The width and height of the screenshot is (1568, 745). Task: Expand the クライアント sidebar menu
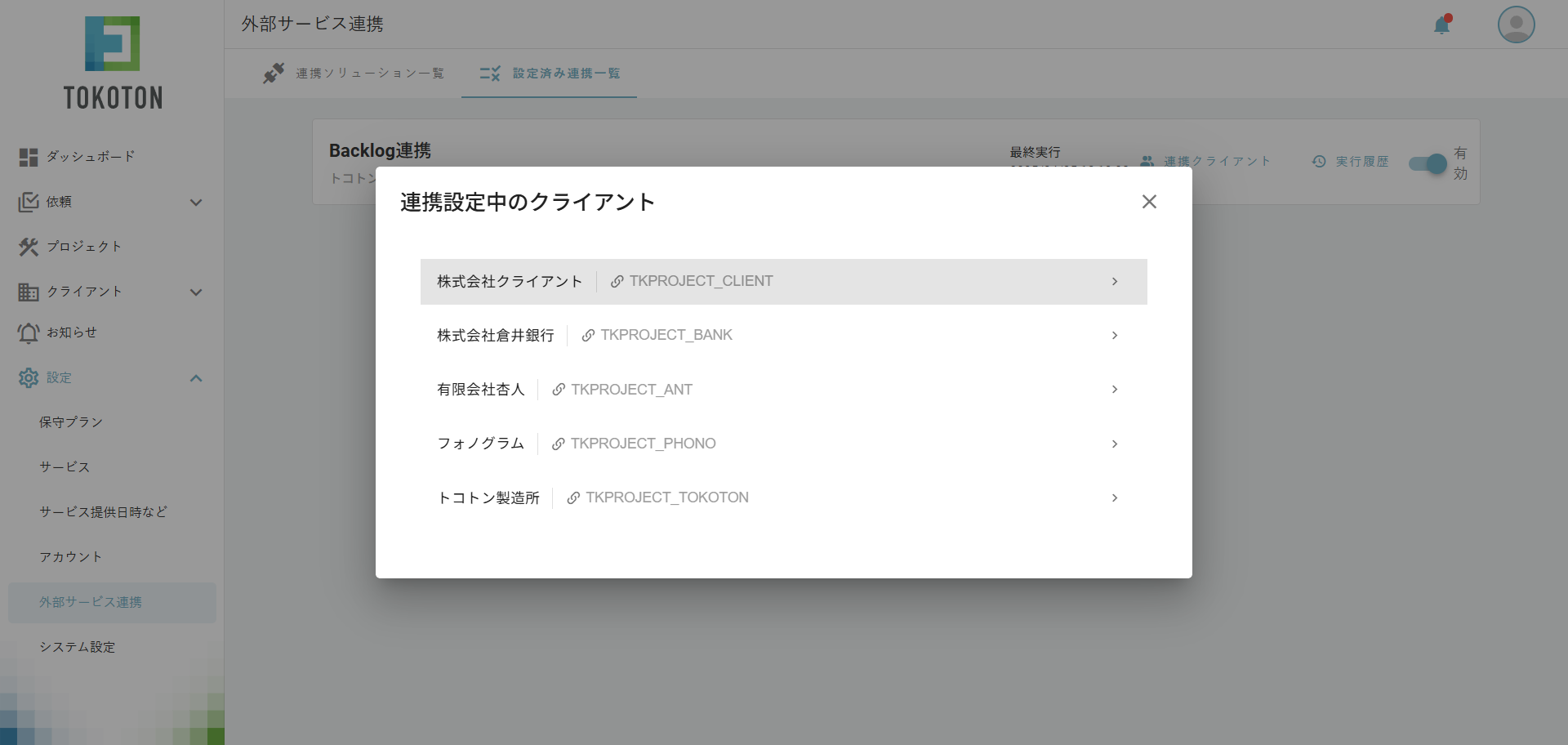tap(195, 292)
